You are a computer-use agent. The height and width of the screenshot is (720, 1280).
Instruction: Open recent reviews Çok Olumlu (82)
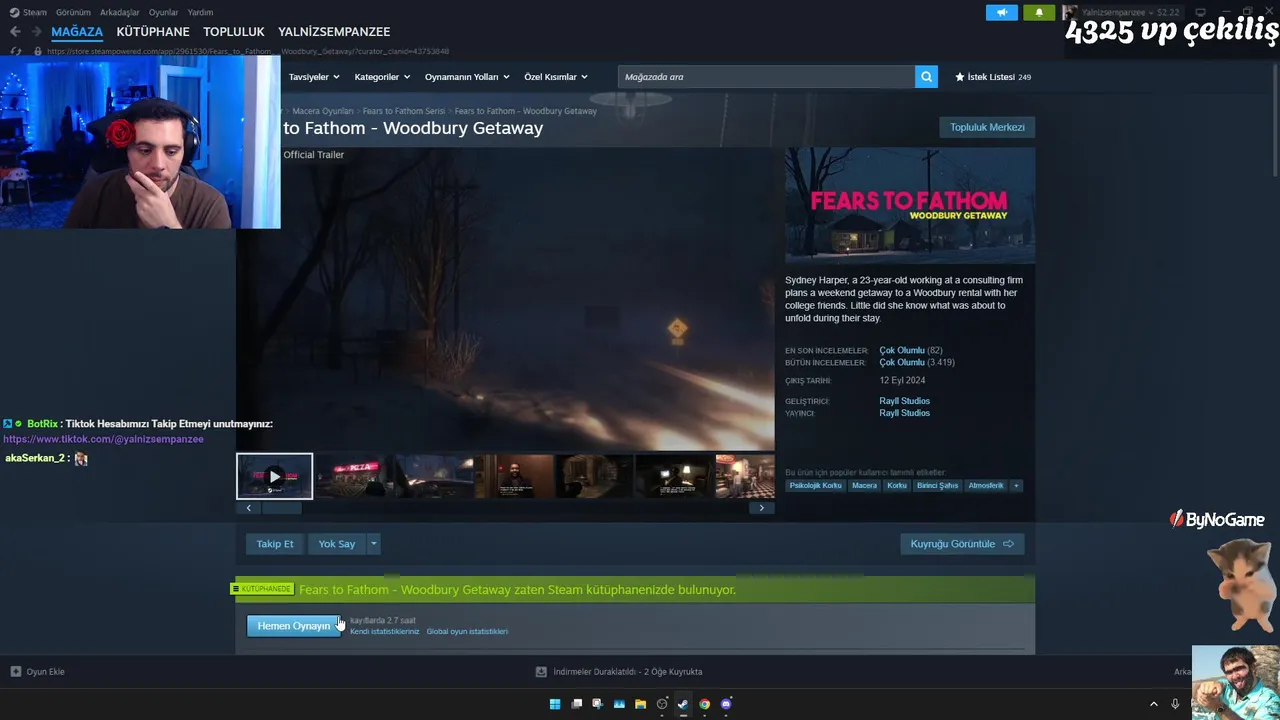[910, 351]
